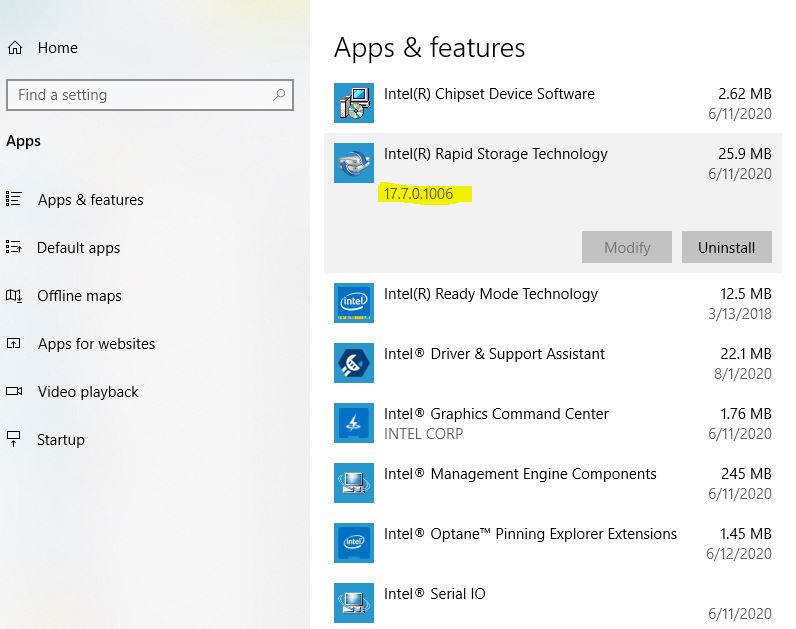
Task: Select Apps for websites in sidebar
Action: click(x=96, y=344)
